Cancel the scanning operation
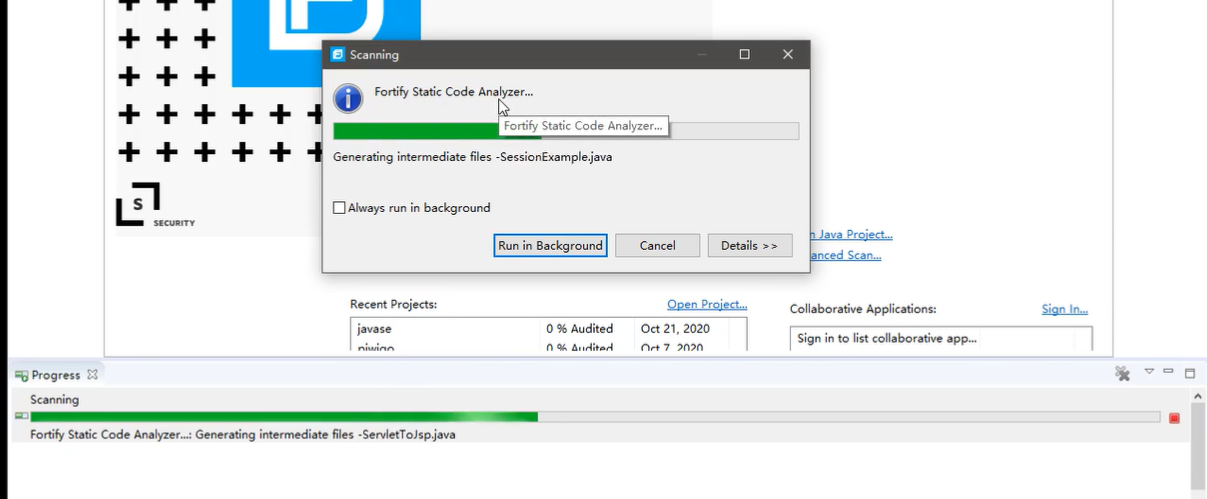 tap(657, 245)
